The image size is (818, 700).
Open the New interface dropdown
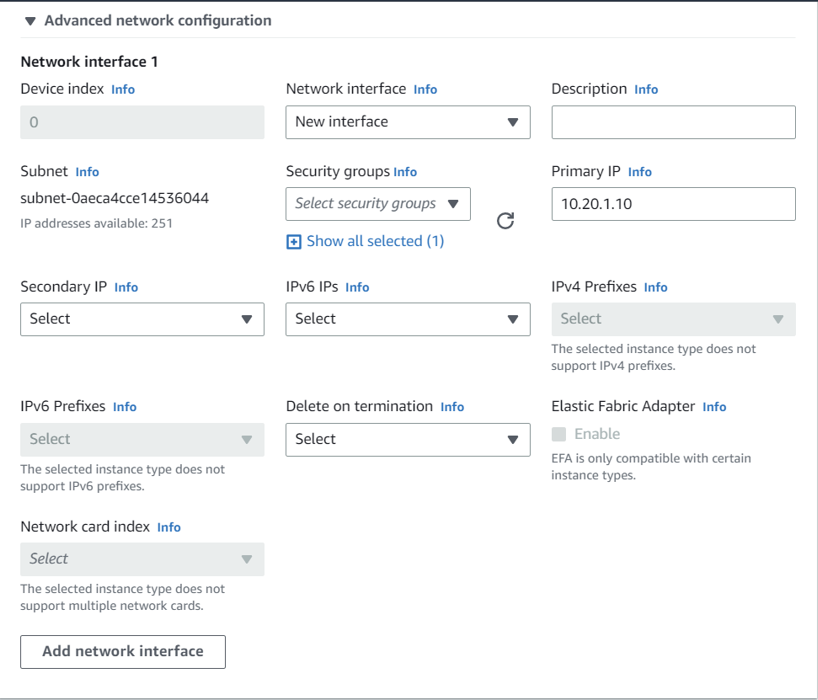click(407, 122)
